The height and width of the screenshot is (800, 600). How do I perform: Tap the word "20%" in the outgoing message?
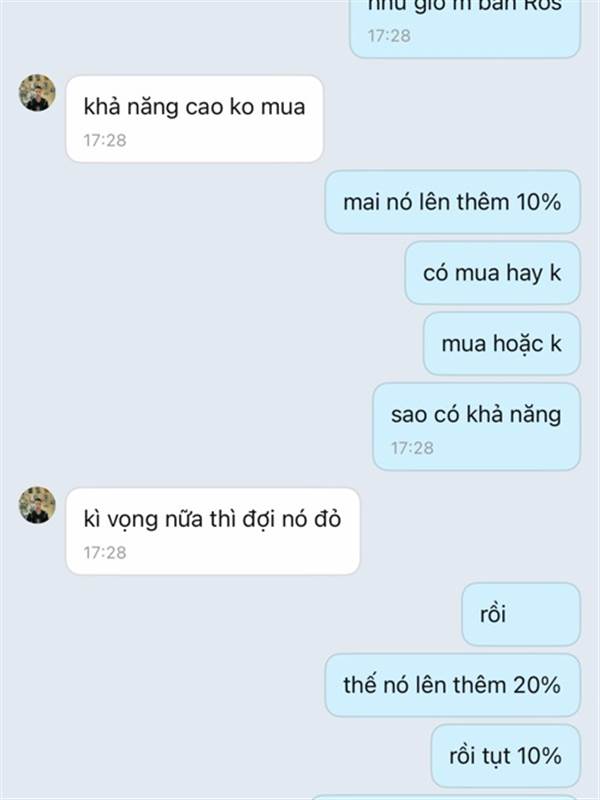(x=537, y=685)
